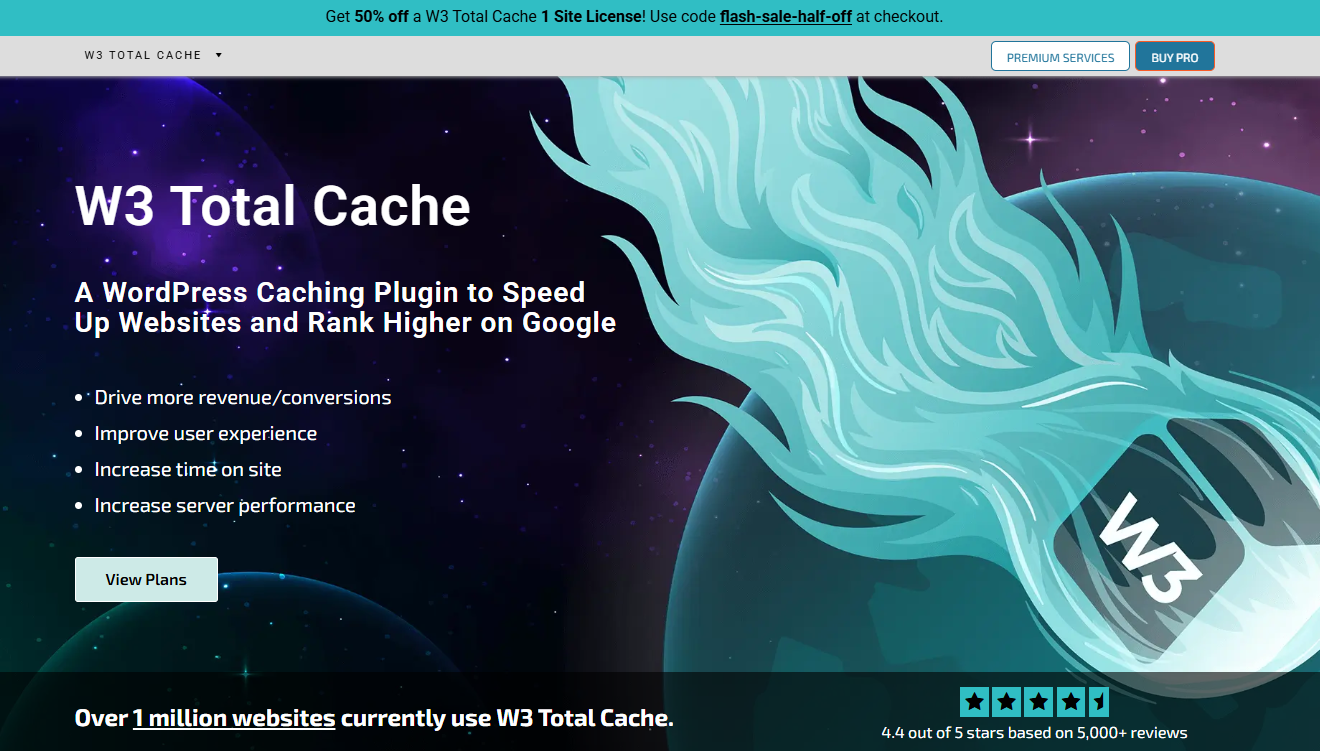Click 'Drive more revenue/conversions' bullet
1320x751 pixels.
(x=243, y=397)
